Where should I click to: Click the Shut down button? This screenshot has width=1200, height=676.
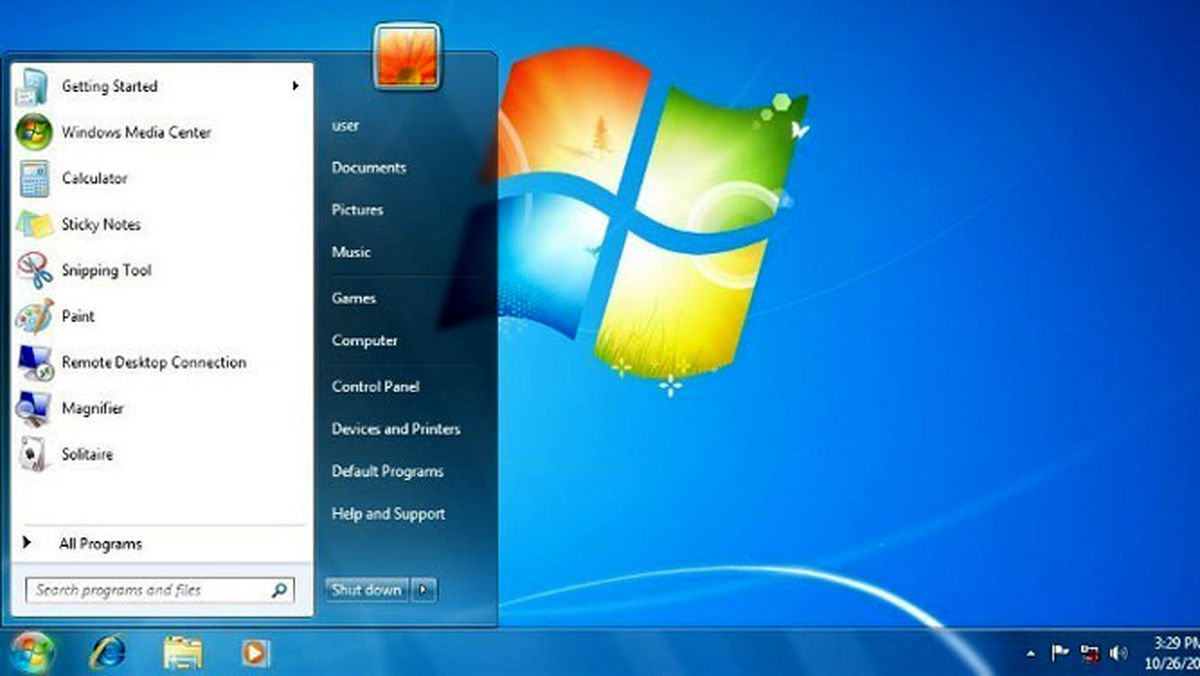point(367,590)
